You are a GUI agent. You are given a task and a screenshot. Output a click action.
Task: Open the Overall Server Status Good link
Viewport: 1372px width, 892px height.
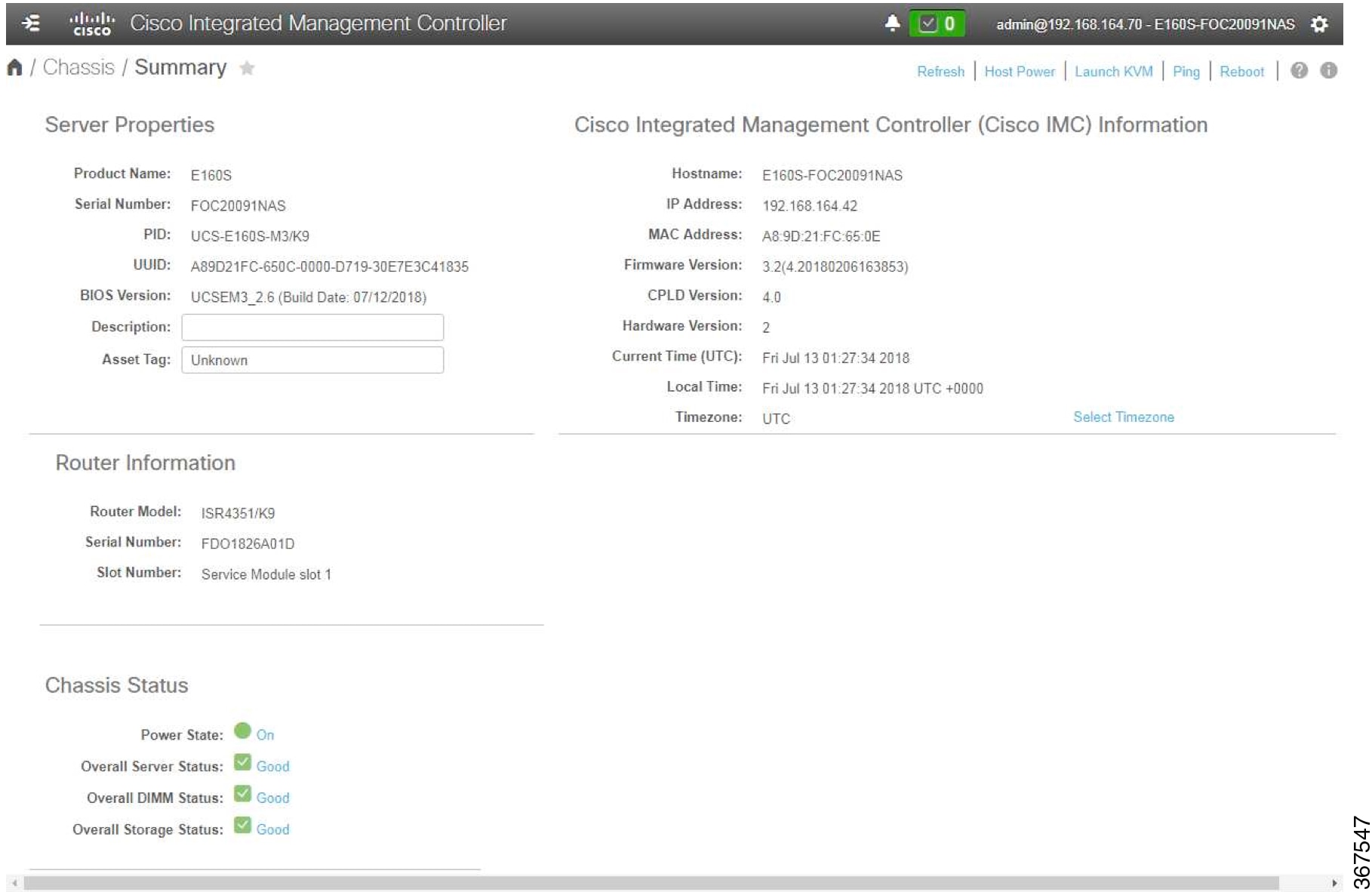click(273, 766)
